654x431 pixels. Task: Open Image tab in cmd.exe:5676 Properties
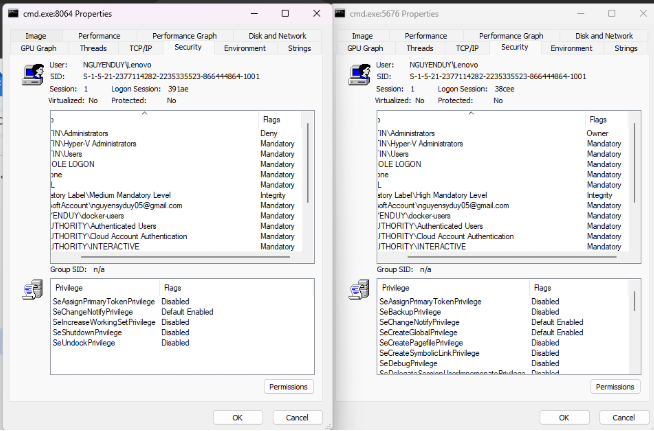[x=362, y=36]
